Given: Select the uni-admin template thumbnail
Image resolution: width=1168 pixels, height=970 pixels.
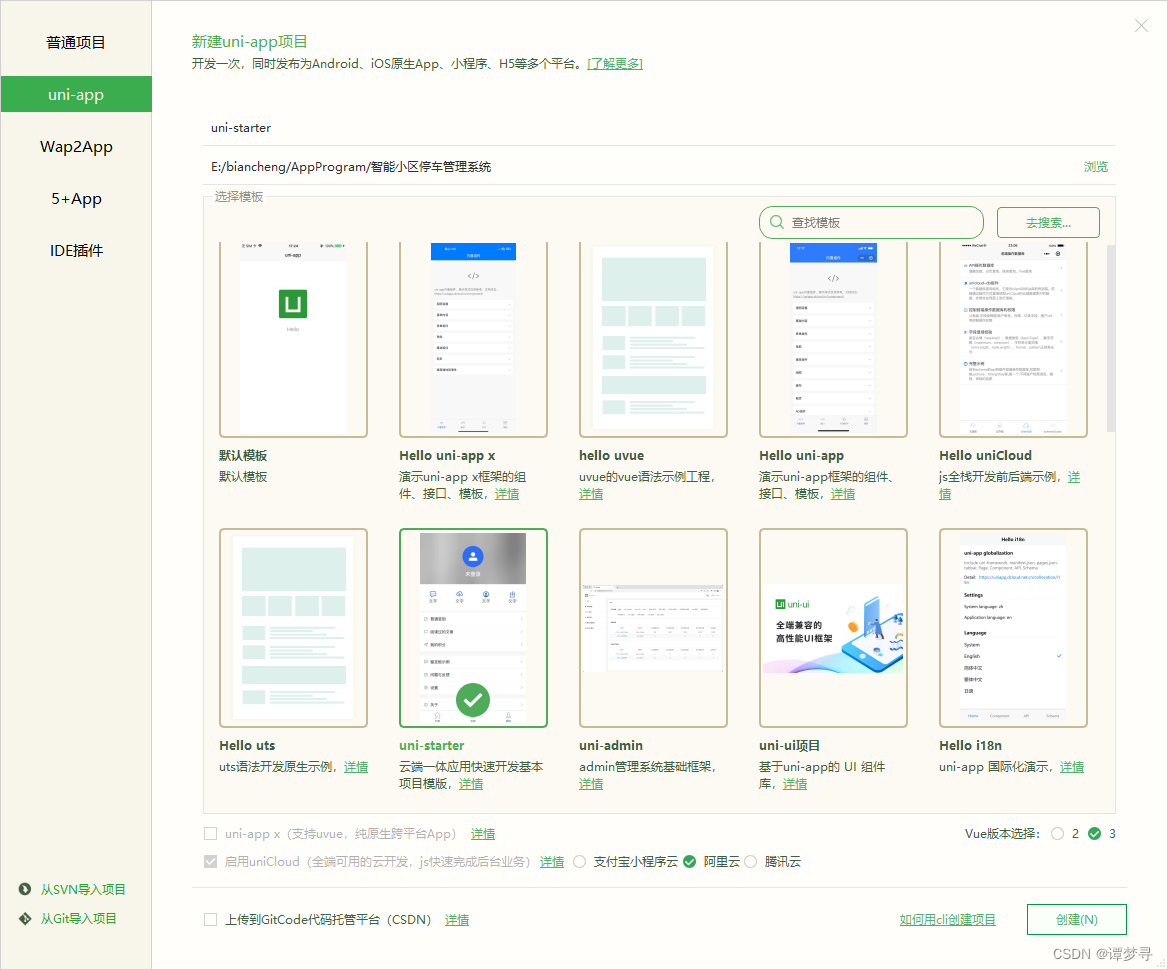Looking at the screenshot, I should pos(653,628).
